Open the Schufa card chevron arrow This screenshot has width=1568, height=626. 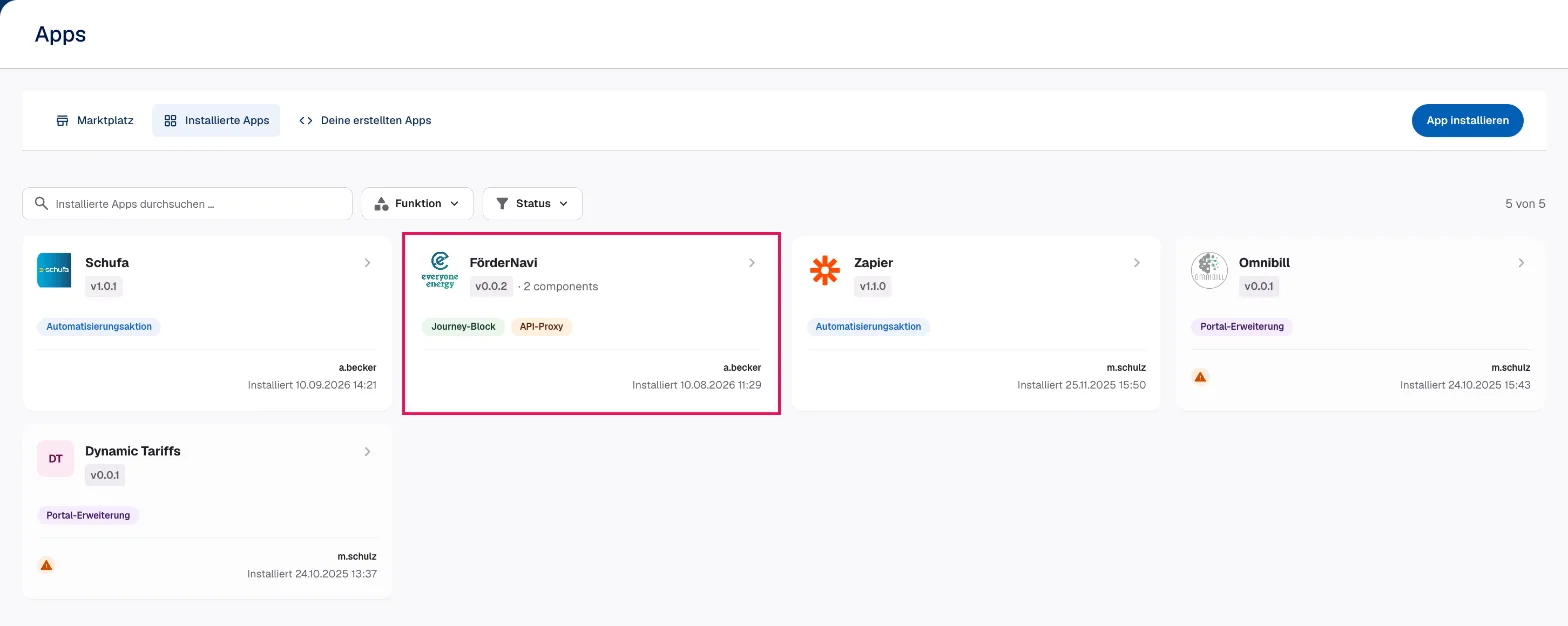tap(368, 263)
